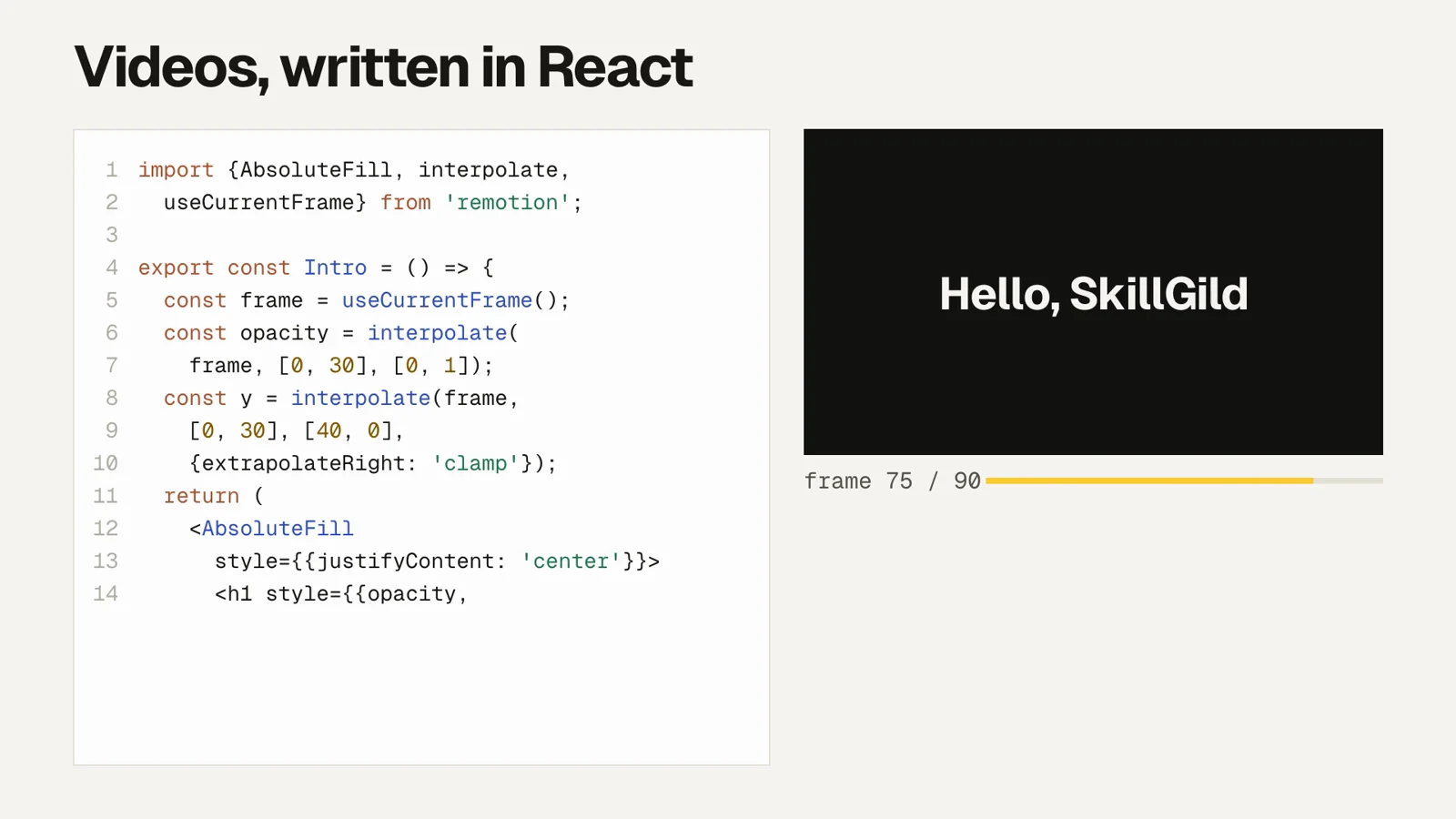Click 'interpolate(' on line 6
The image size is (1456, 819).
[443, 333]
